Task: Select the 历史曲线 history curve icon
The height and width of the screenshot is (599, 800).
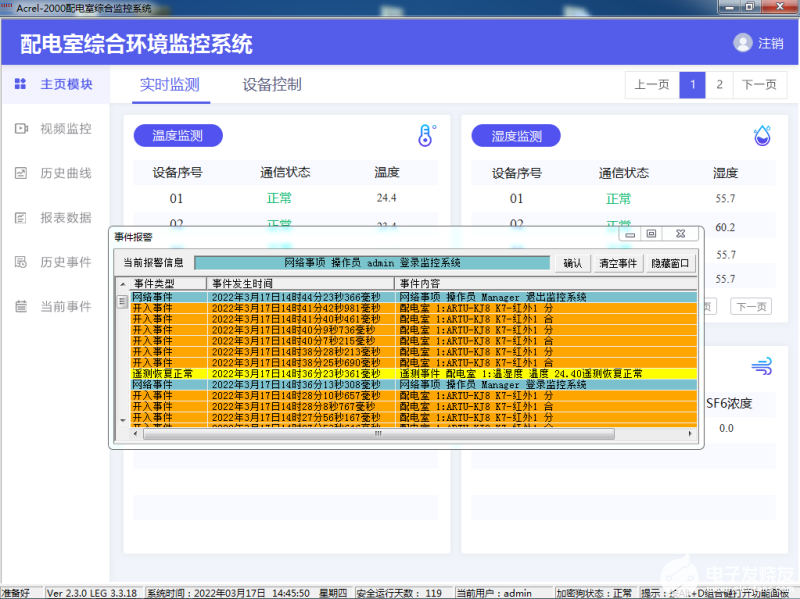Action: (20, 173)
